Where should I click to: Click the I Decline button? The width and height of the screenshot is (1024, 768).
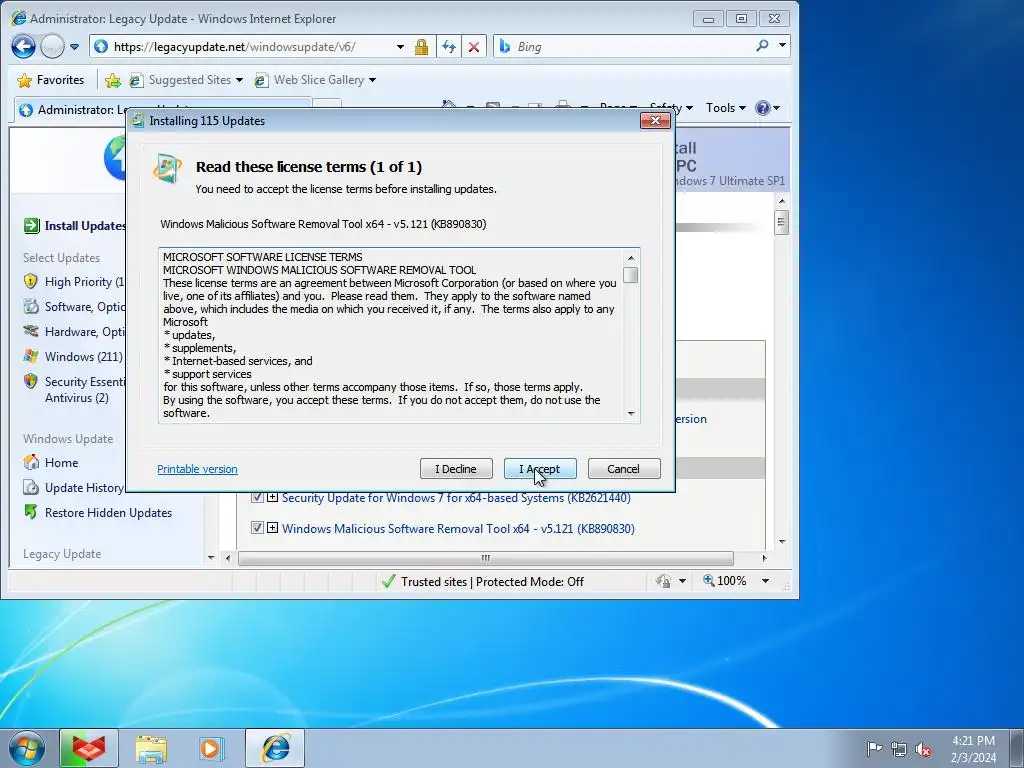(456, 469)
